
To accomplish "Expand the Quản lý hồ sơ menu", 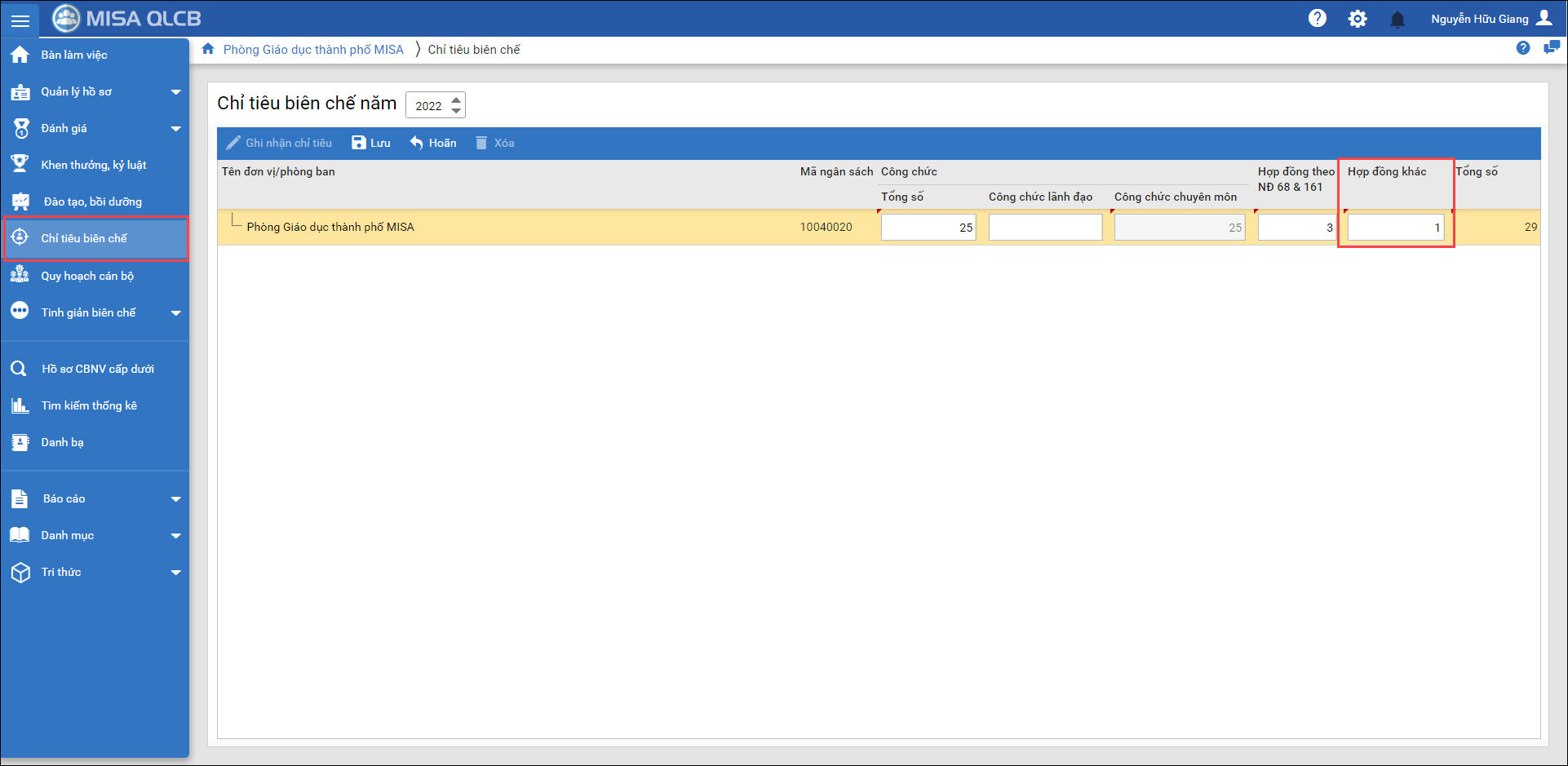I will point(175,92).
